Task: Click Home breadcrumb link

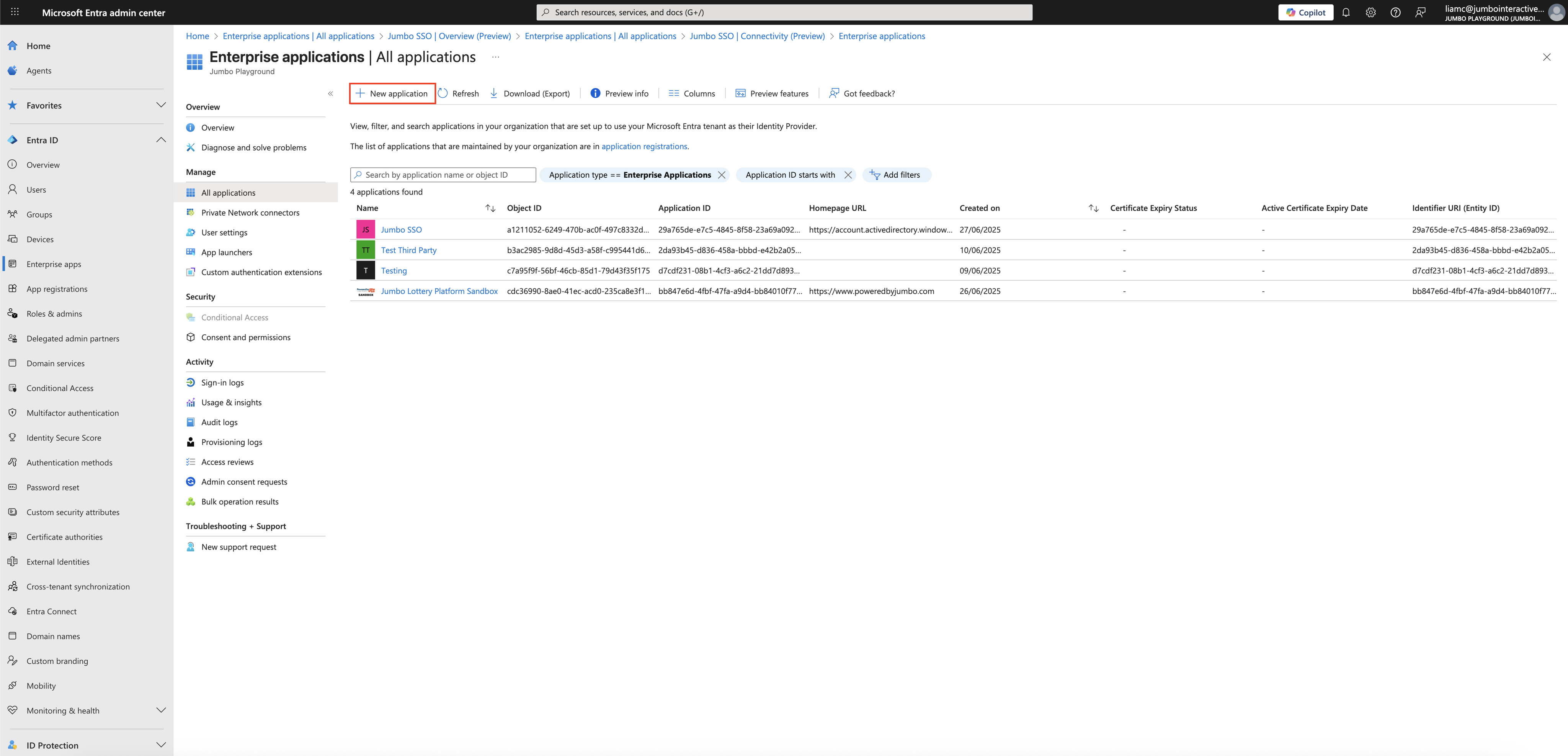Action: (197, 36)
